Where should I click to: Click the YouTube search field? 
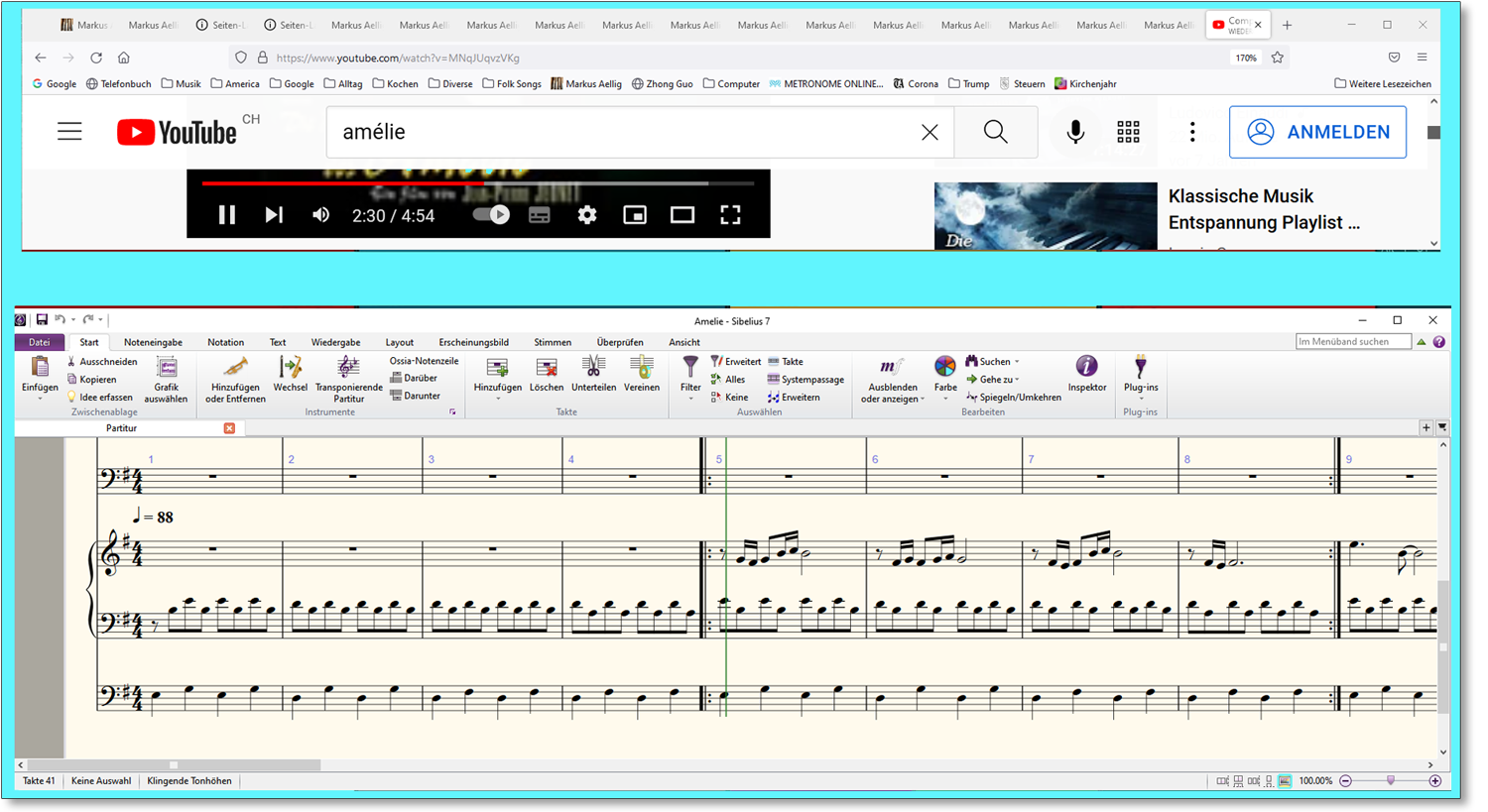[x=625, y=132]
